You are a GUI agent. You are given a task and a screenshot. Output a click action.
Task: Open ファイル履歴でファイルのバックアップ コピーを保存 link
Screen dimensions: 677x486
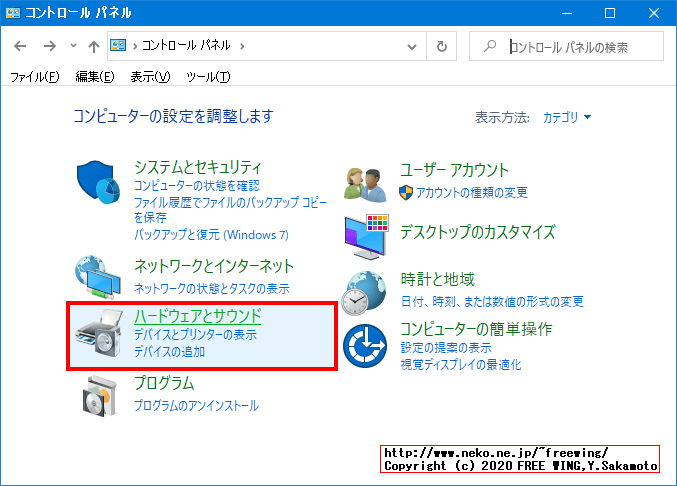tap(231, 210)
